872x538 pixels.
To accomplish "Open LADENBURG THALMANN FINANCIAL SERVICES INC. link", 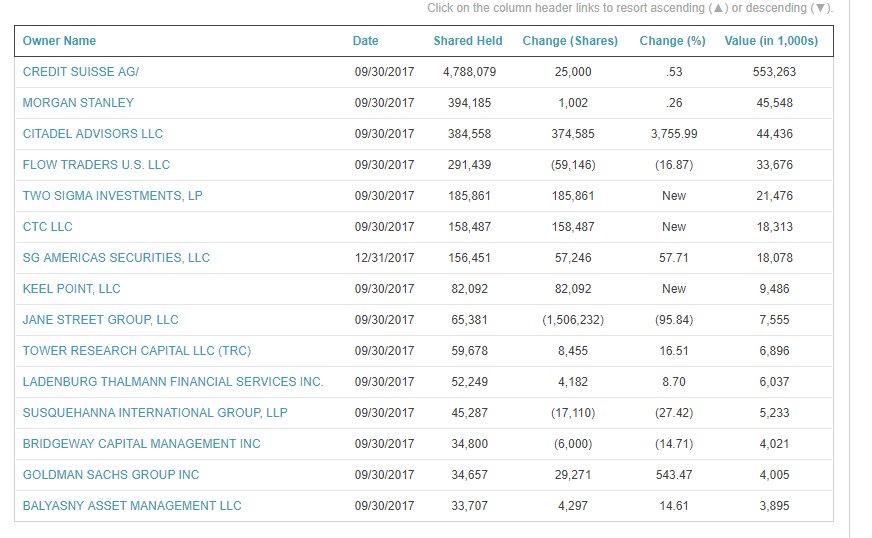I will [x=173, y=382].
